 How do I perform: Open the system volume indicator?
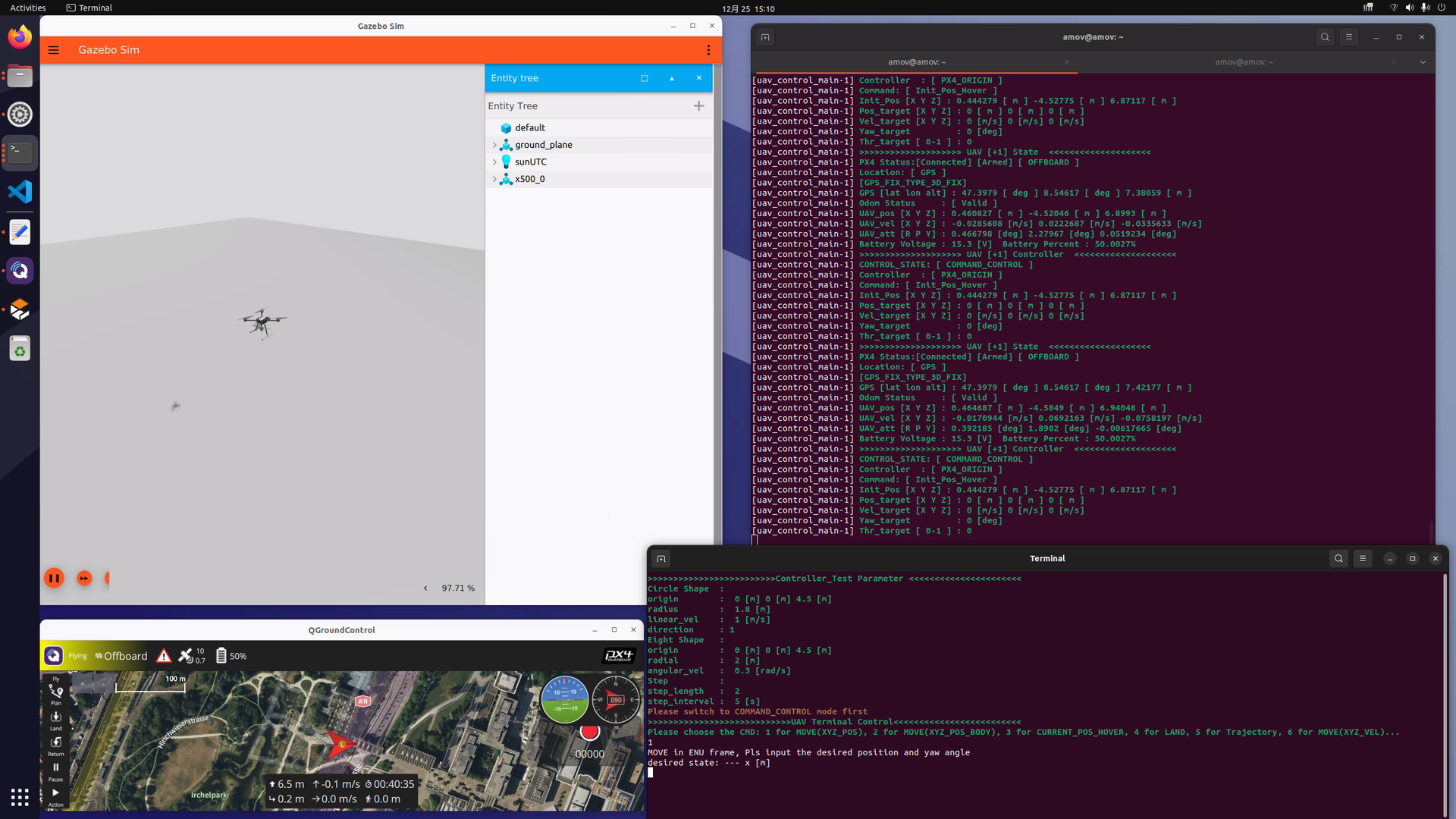[x=1409, y=8]
